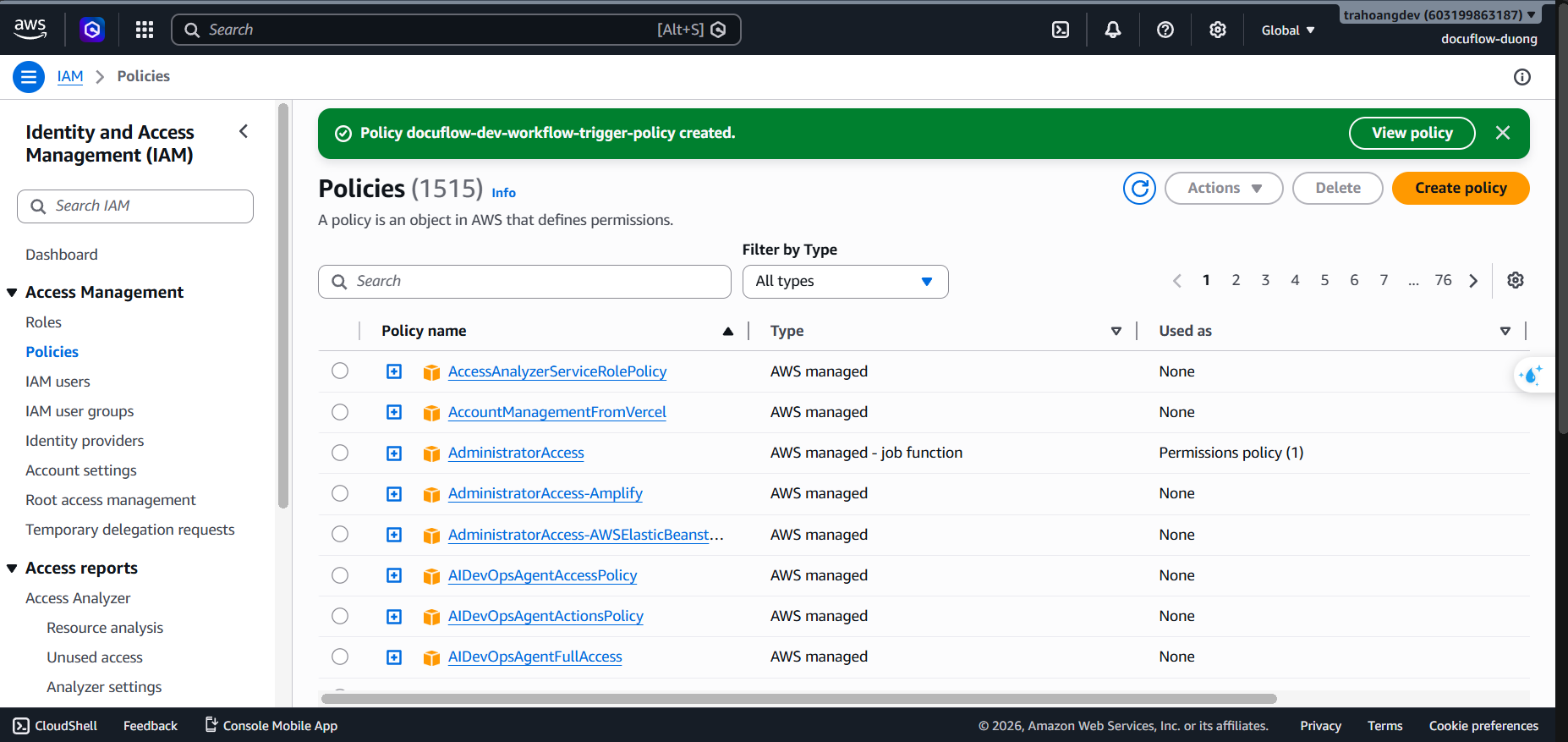Click the AccessAnalyzerServiceRolePolicy policy box icon
The height and width of the screenshot is (742, 1568).
click(x=431, y=372)
